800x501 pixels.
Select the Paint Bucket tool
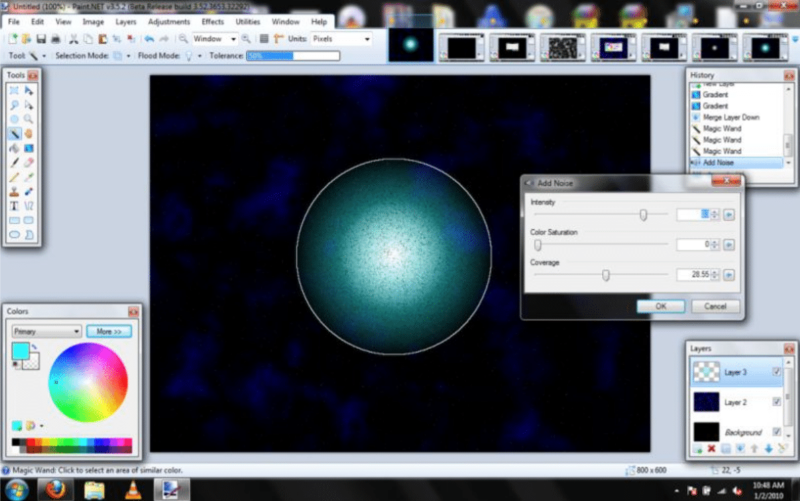[14, 148]
